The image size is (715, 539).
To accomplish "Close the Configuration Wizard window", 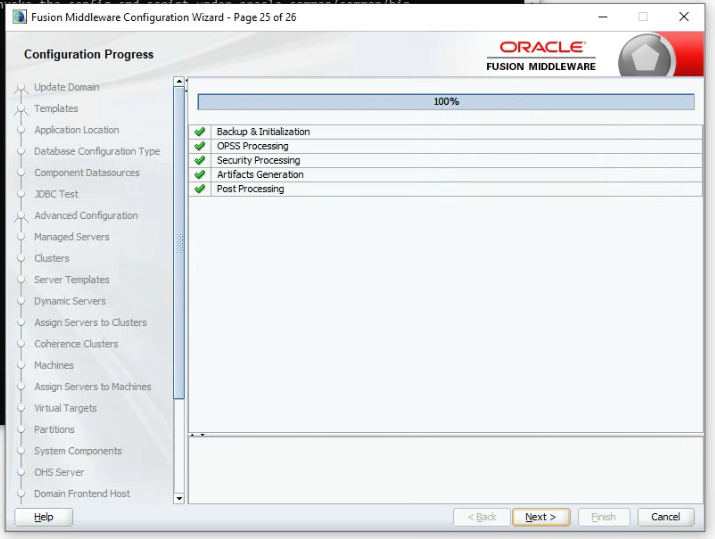I will (x=684, y=17).
